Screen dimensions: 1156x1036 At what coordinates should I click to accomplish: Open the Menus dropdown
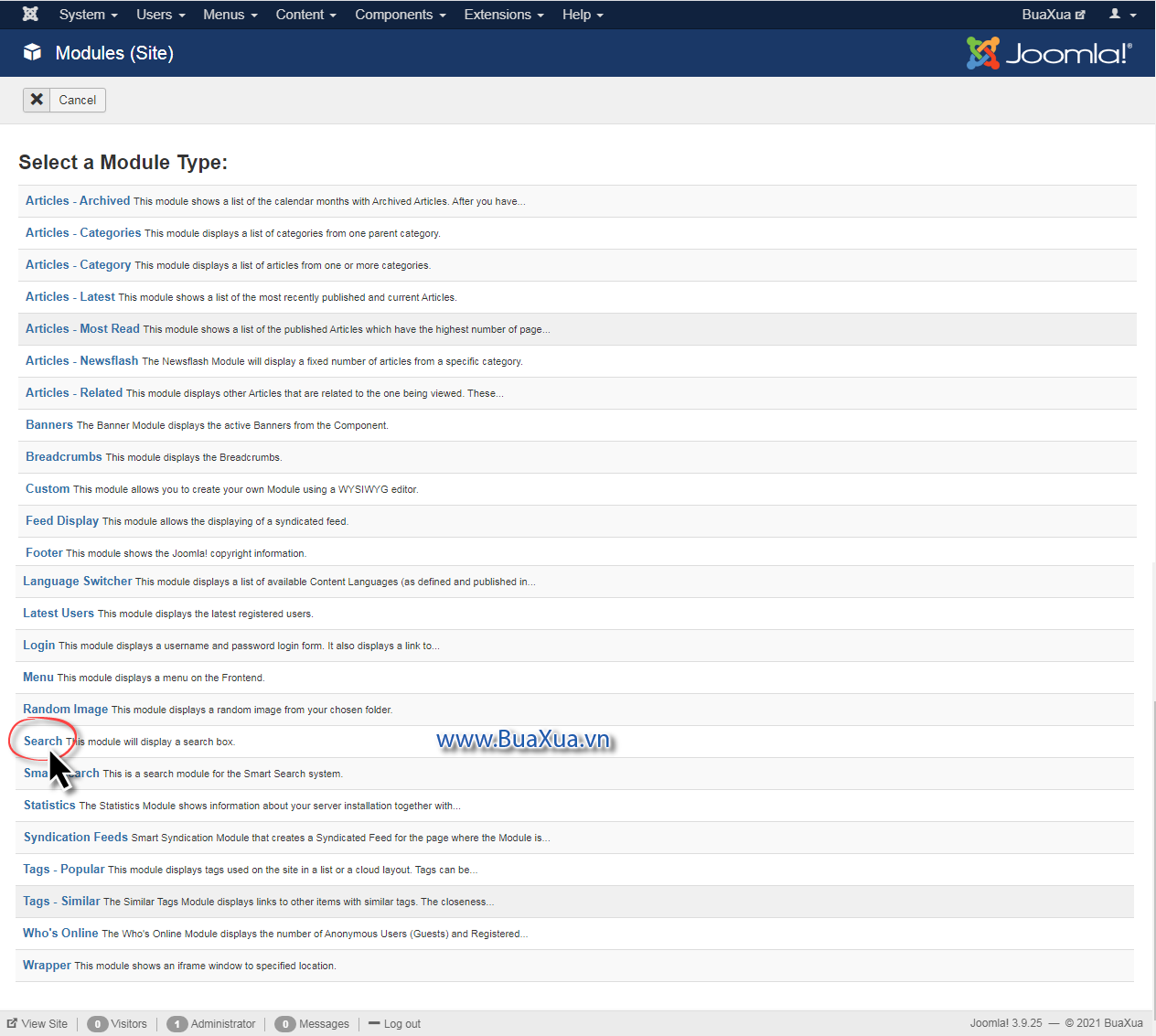230,15
